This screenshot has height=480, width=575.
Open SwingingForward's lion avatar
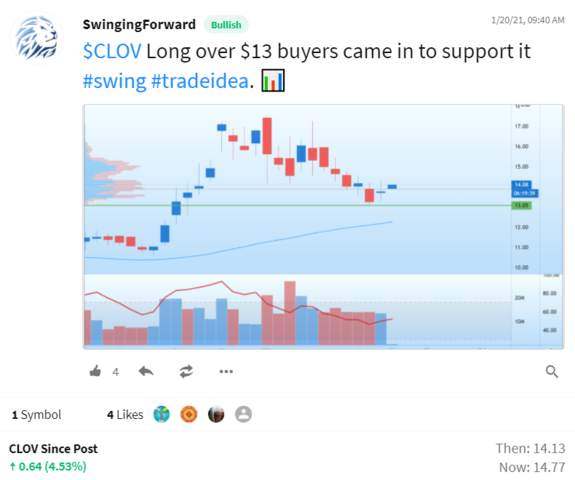coord(36,38)
